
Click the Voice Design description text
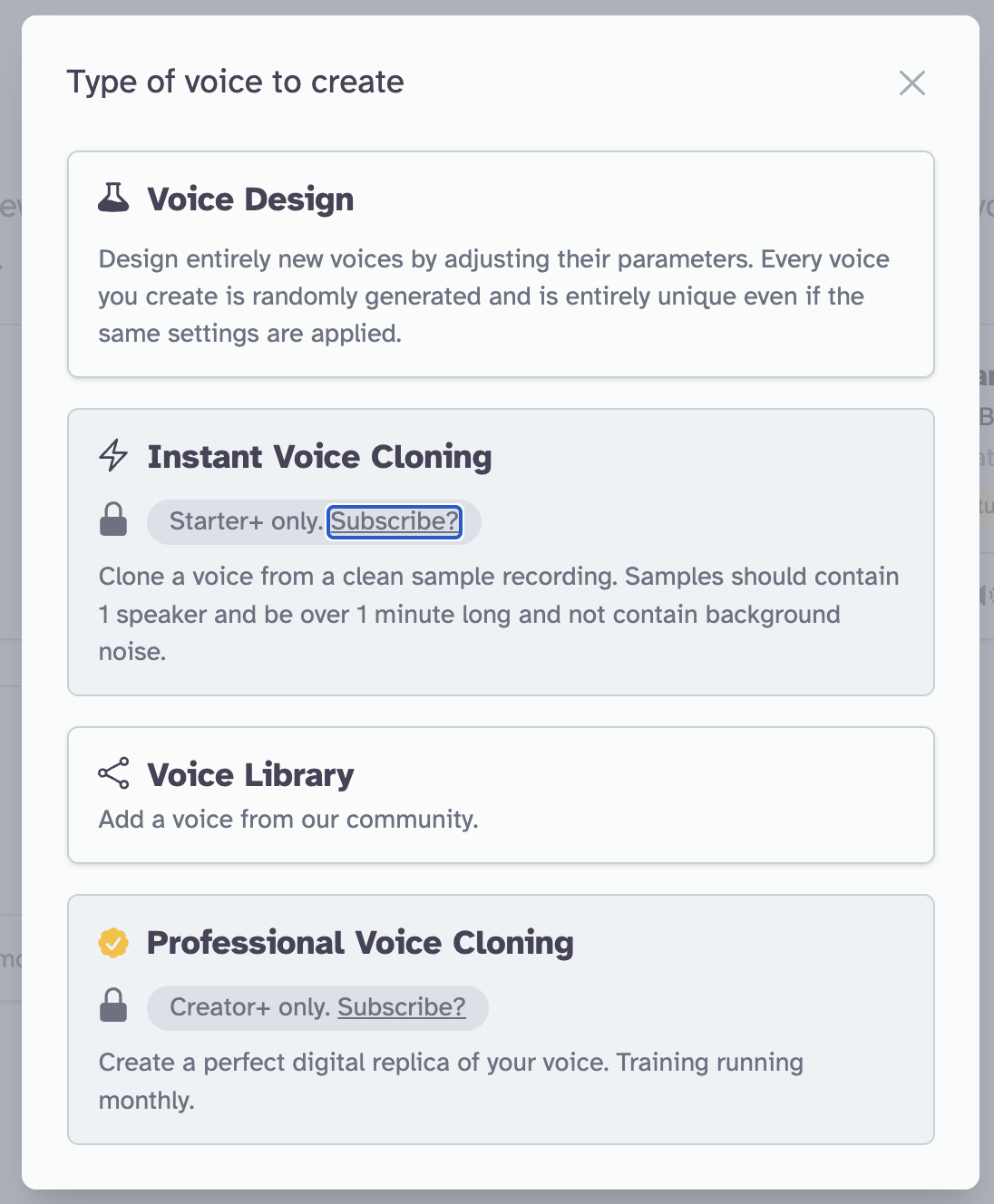click(494, 296)
